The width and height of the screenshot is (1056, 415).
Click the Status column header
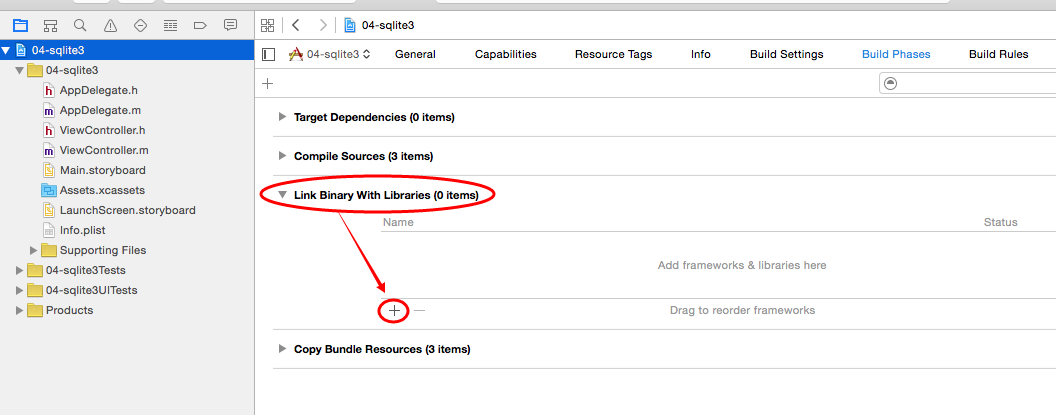[x=1001, y=222]
